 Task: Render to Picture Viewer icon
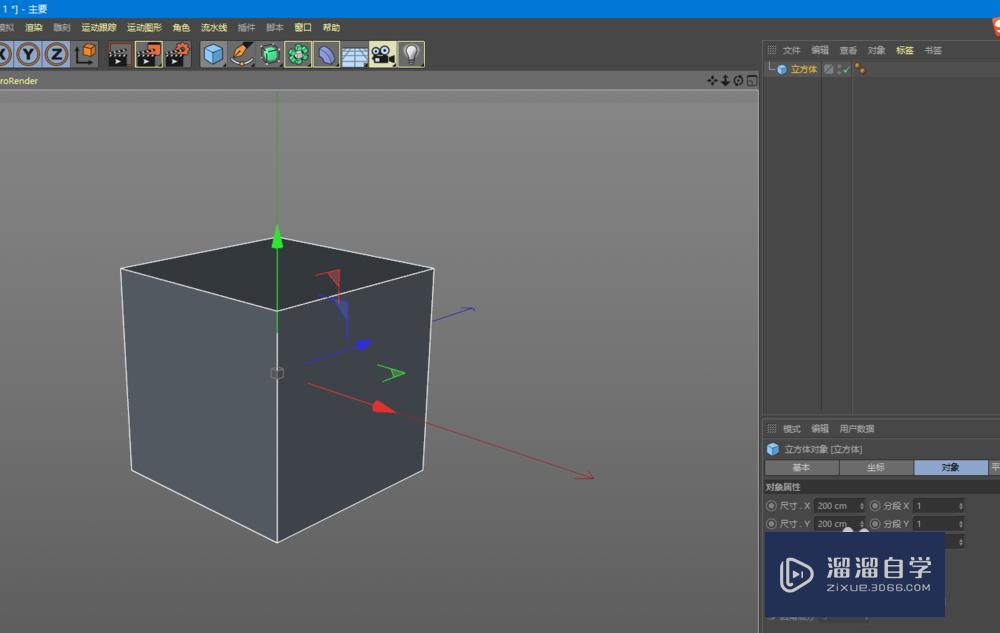pyautogui.click(x=148, y=54)
